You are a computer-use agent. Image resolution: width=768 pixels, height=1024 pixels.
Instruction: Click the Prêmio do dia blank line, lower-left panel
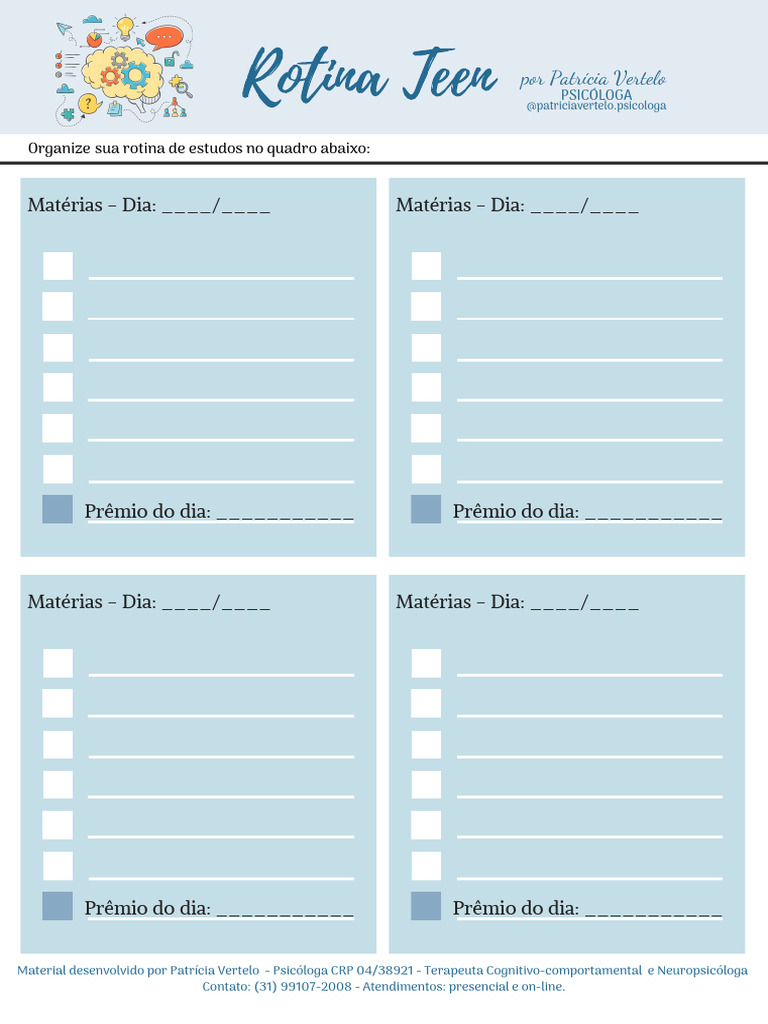285,911
